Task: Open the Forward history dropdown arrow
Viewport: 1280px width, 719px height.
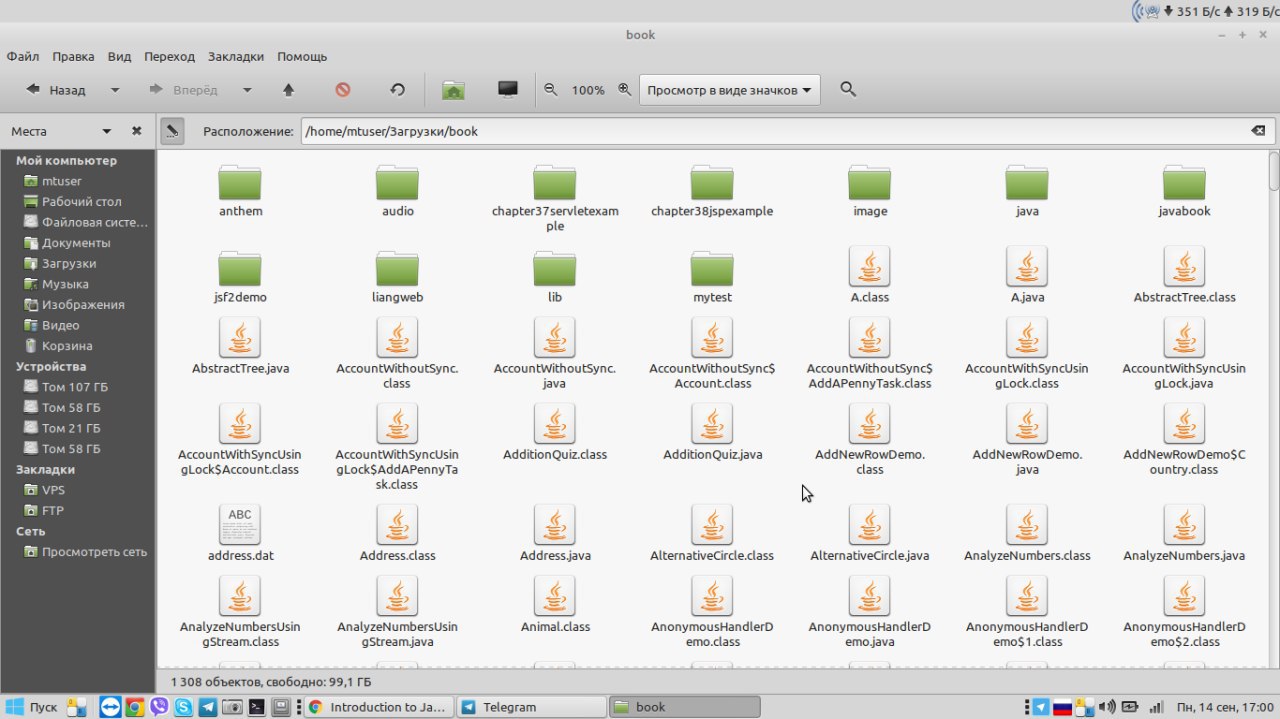Action: tap(247, 90)
